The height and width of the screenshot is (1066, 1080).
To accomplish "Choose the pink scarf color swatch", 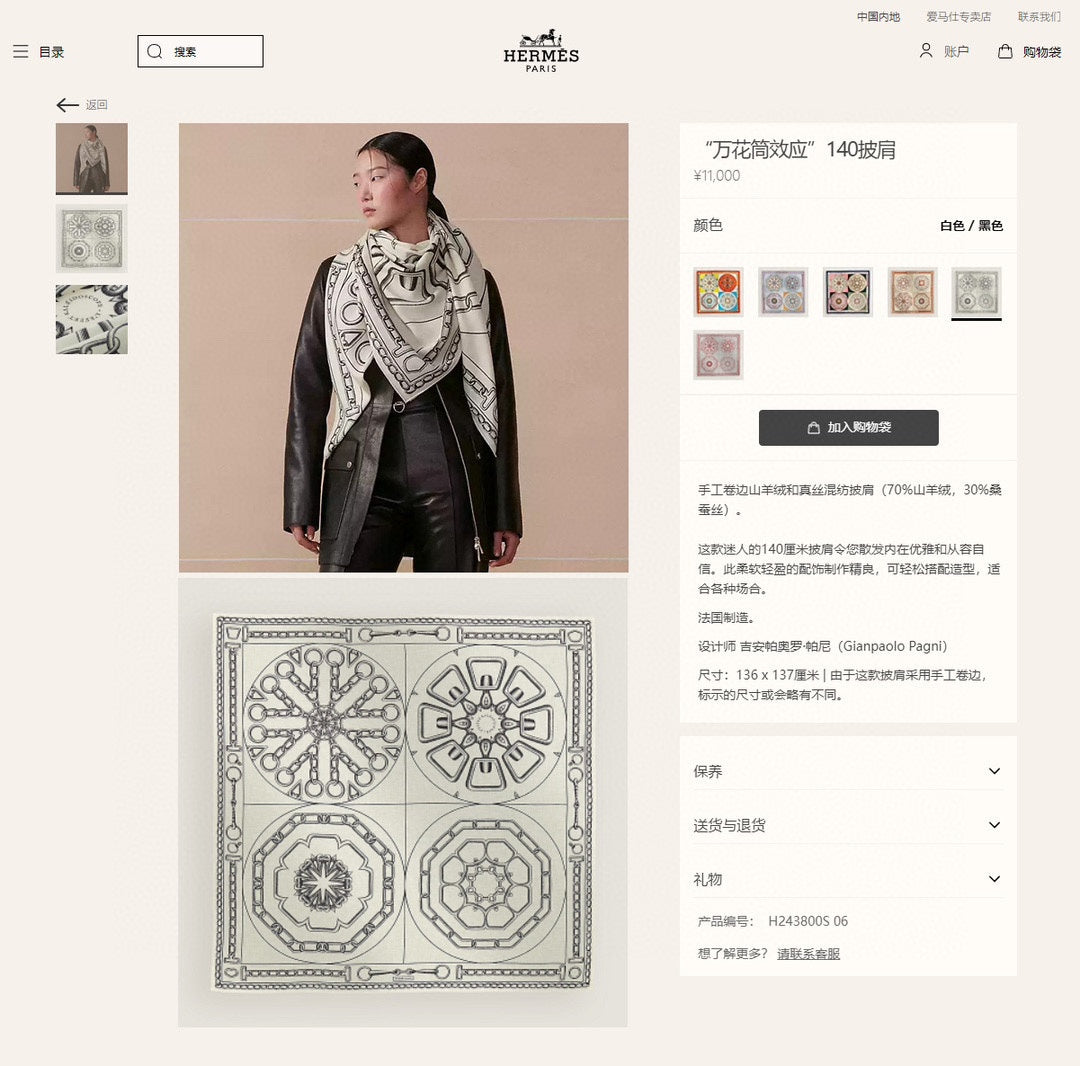I will tap(718, 355).
